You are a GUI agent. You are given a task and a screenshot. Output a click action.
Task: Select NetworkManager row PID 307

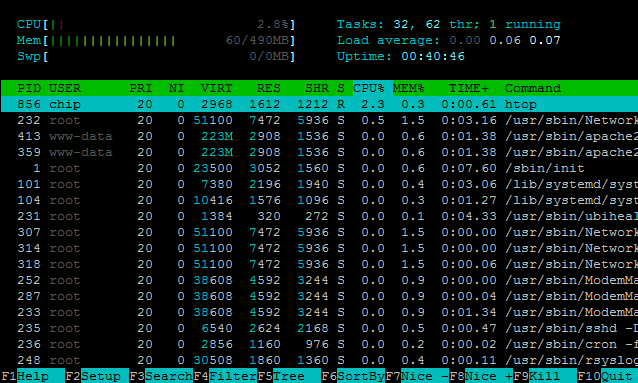[x=319, y=232]
